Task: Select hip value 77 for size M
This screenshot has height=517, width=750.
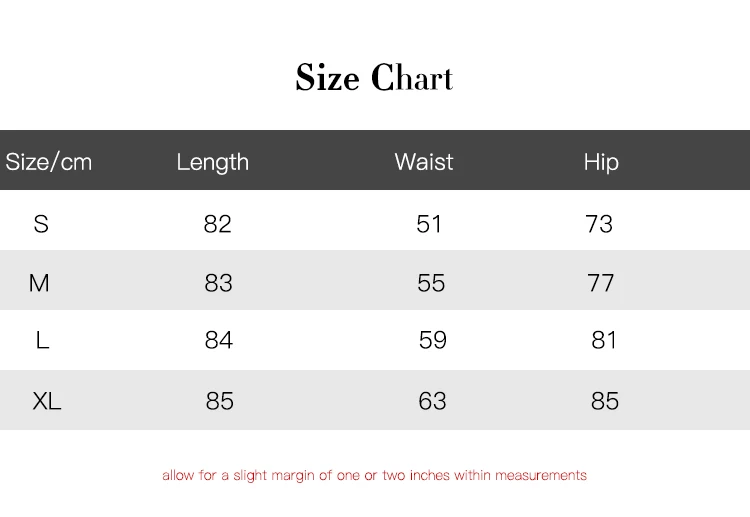Action: pyautogui.click(x=601, y=284)
